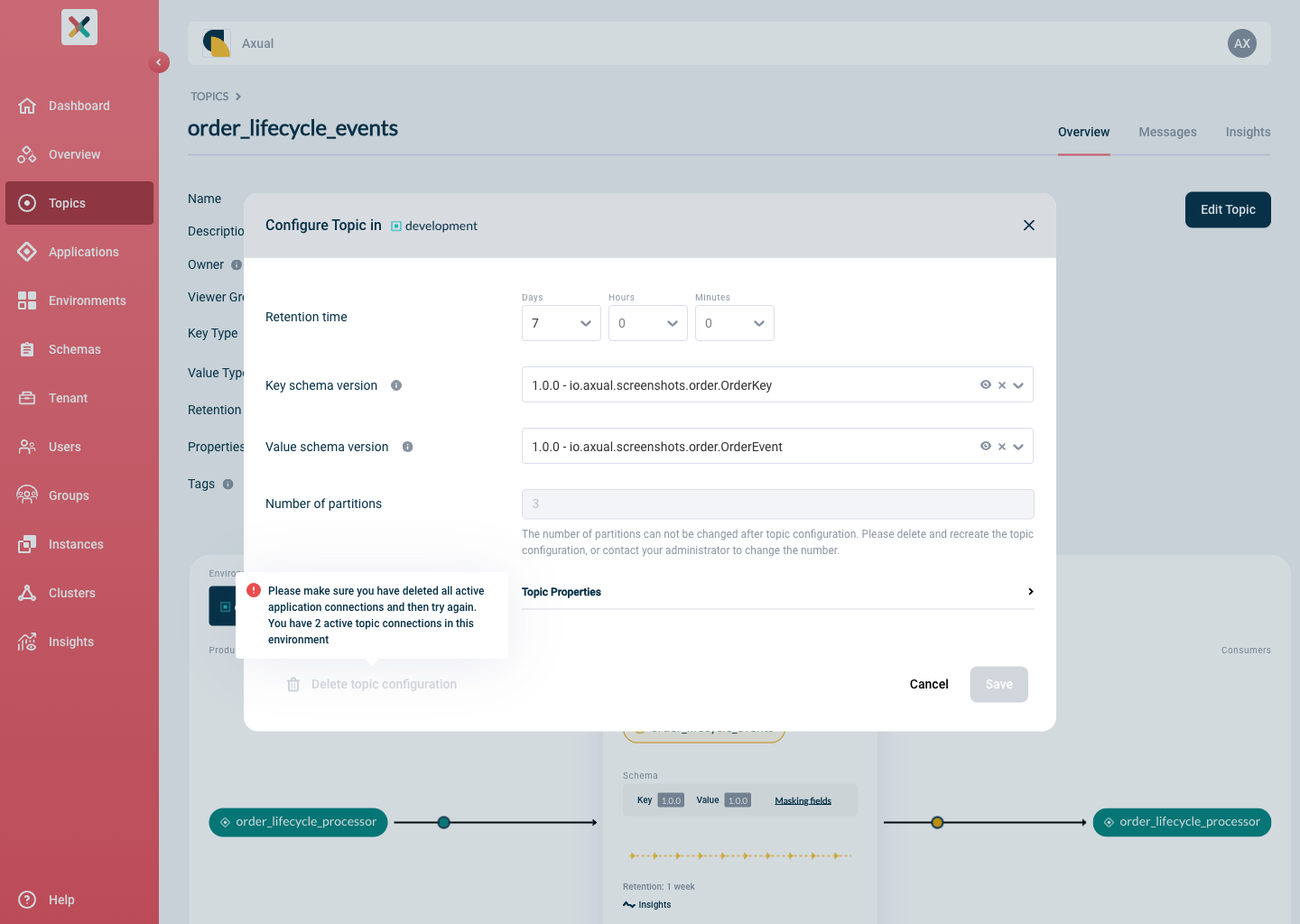Click the Value schema version info icon

[x=408, y=447]
